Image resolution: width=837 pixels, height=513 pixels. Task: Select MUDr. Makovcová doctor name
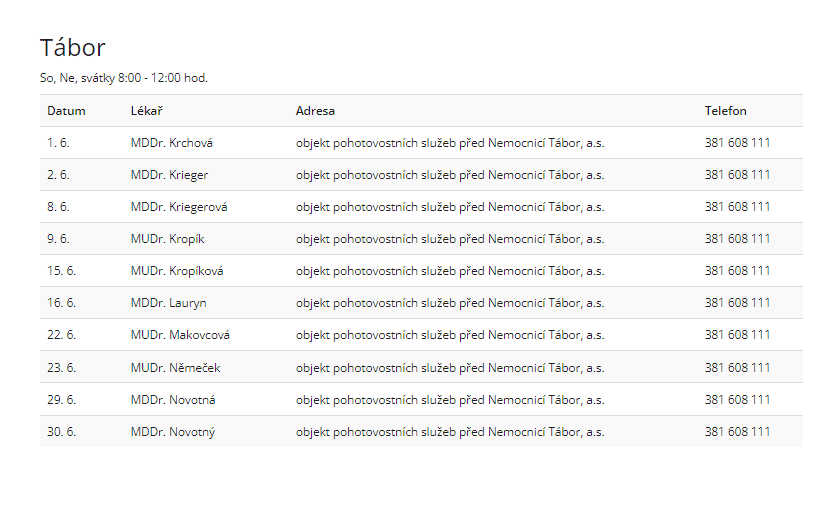pyautogui.click(x=180, y=335)
